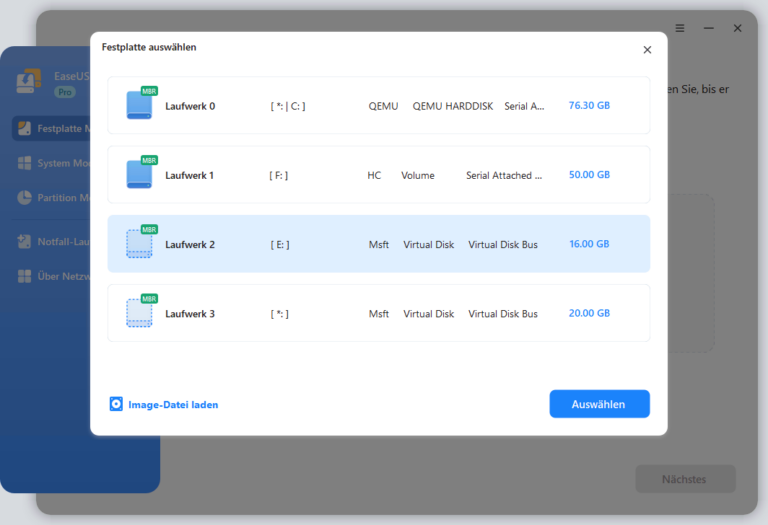768x525 pixels.
Task: Click the Festplatte sidebar icon
Action: point(24,128)
